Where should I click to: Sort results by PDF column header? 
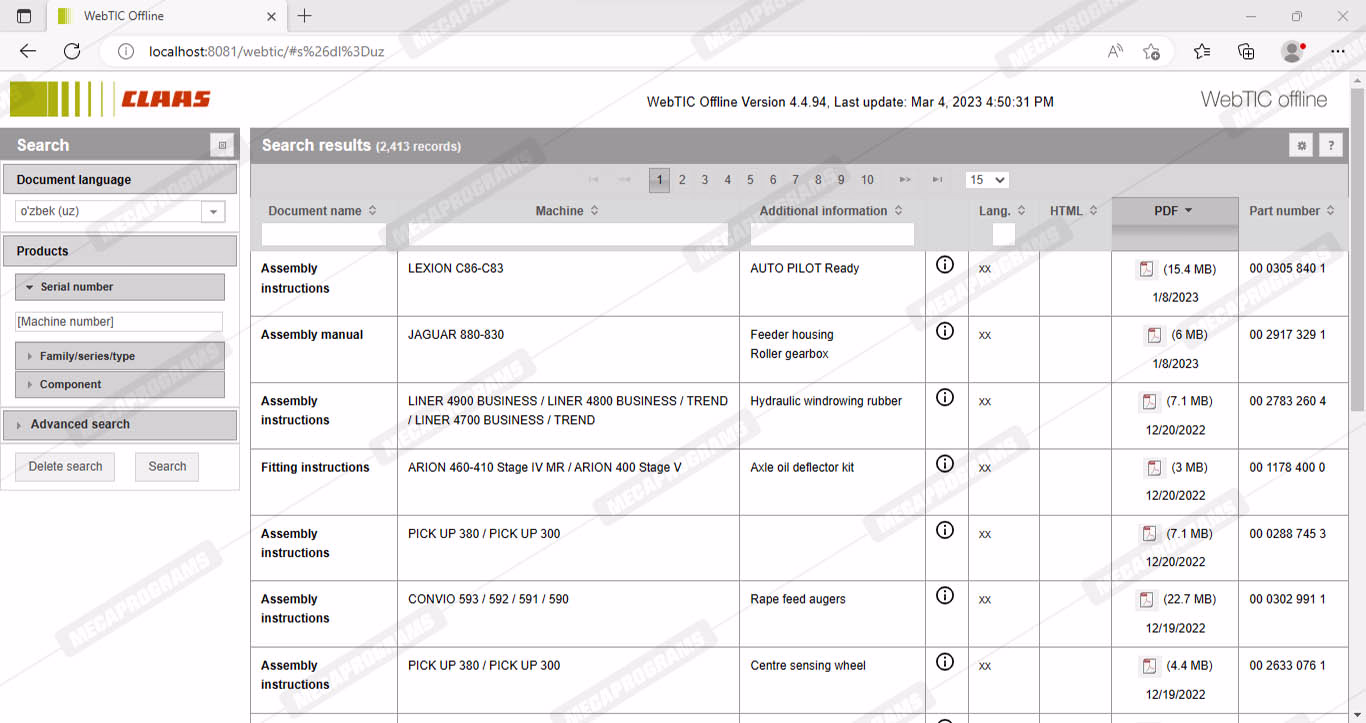1174,211
